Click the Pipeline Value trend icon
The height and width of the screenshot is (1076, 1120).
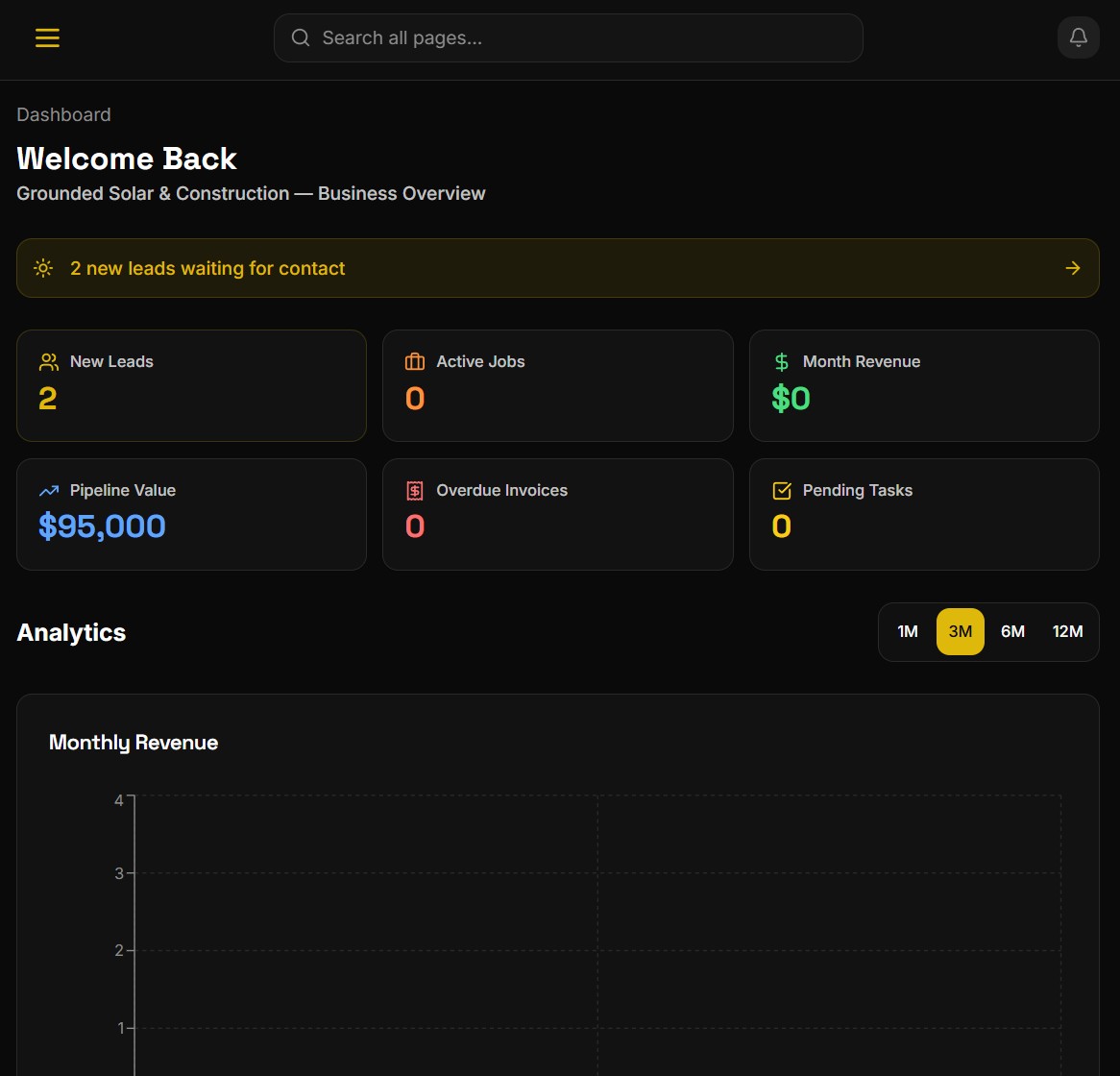pyautogui.click(x=49, y=491)
